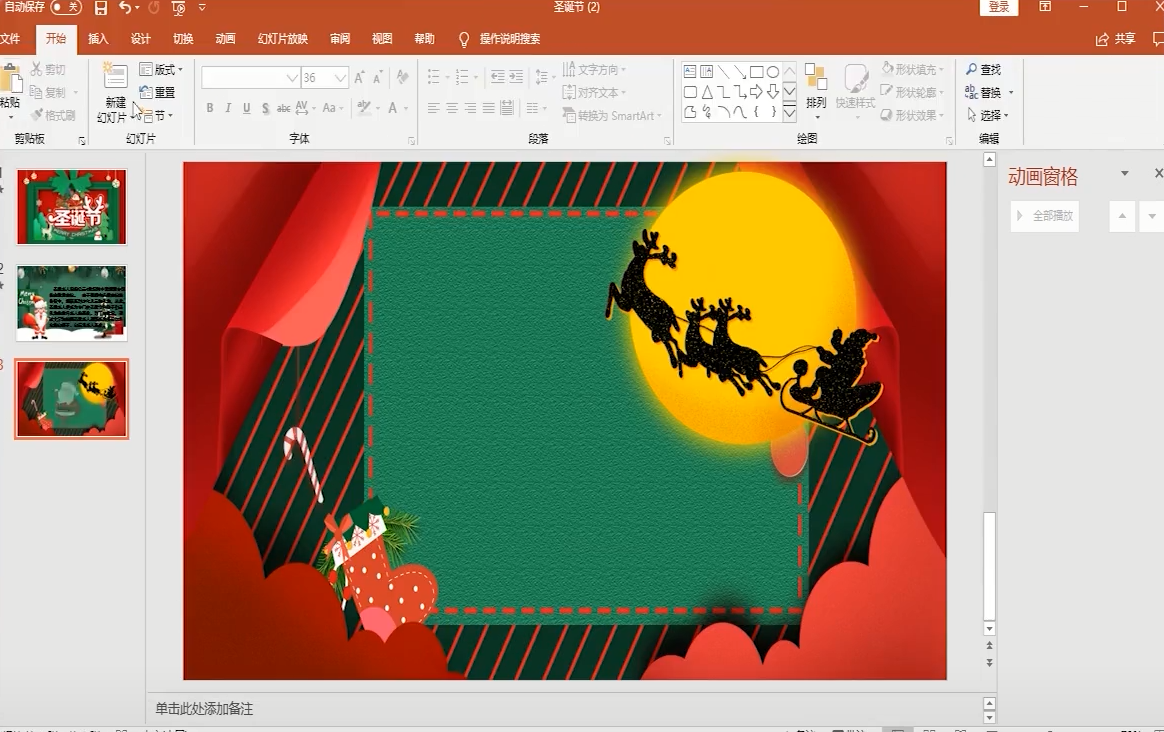
Task: Click the 排列 arrange button
Action: pyautogui.click(x=816, y=91)
